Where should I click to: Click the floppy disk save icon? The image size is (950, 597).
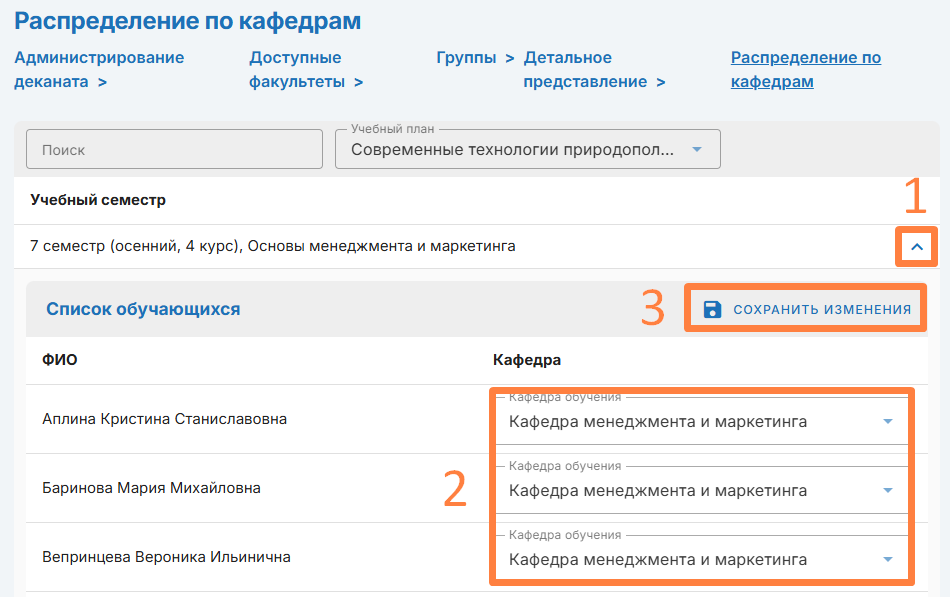pos(712,309)
